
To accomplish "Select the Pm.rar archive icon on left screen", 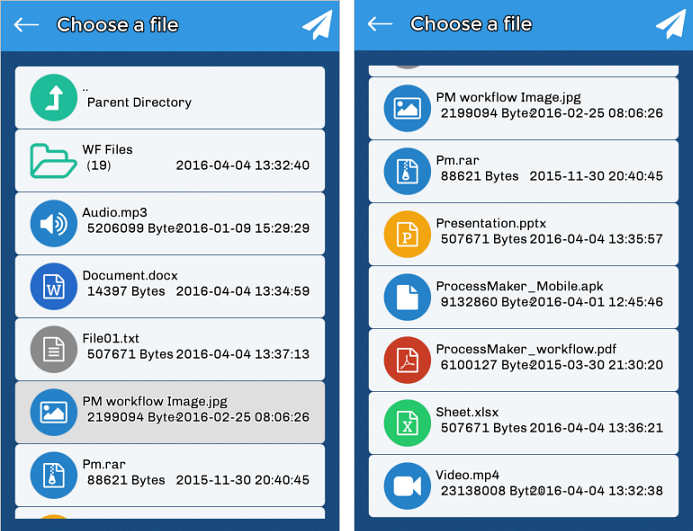I will click(x=53, y=474).
